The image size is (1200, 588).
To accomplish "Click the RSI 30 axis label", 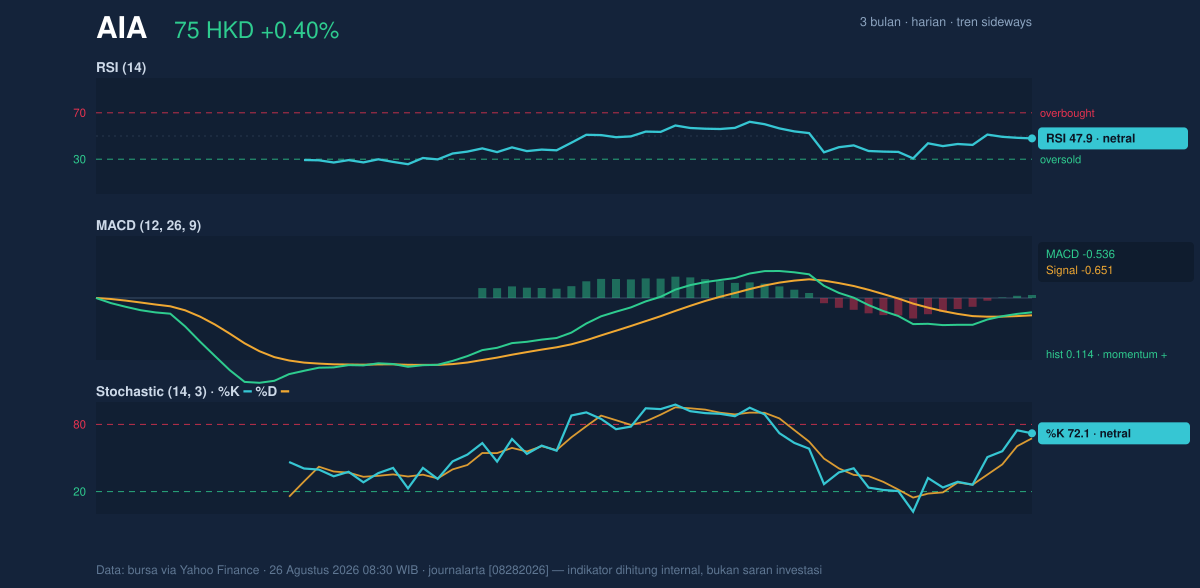I will 79,159.
